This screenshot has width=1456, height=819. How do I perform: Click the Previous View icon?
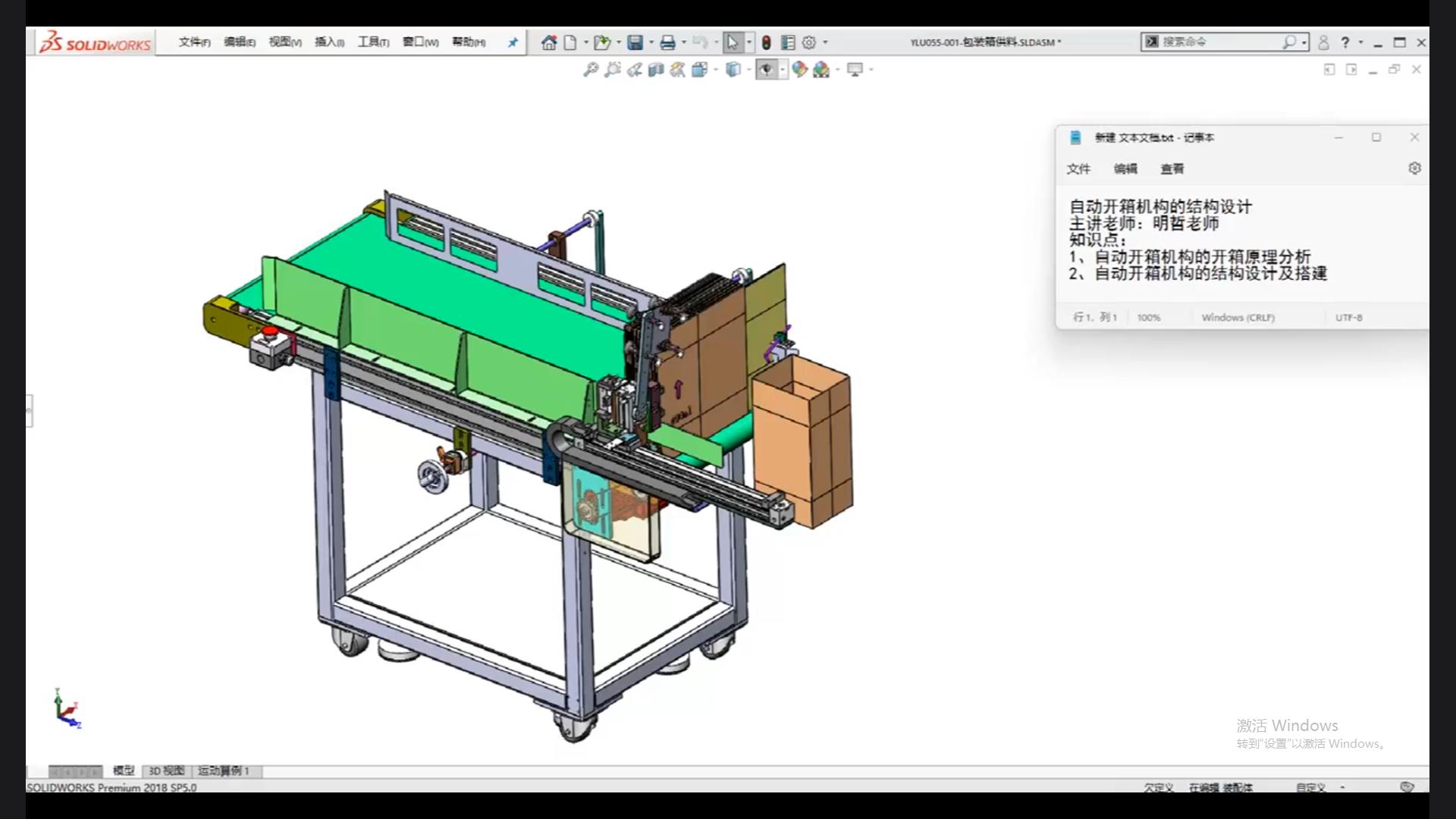click(x=635, y=70)
